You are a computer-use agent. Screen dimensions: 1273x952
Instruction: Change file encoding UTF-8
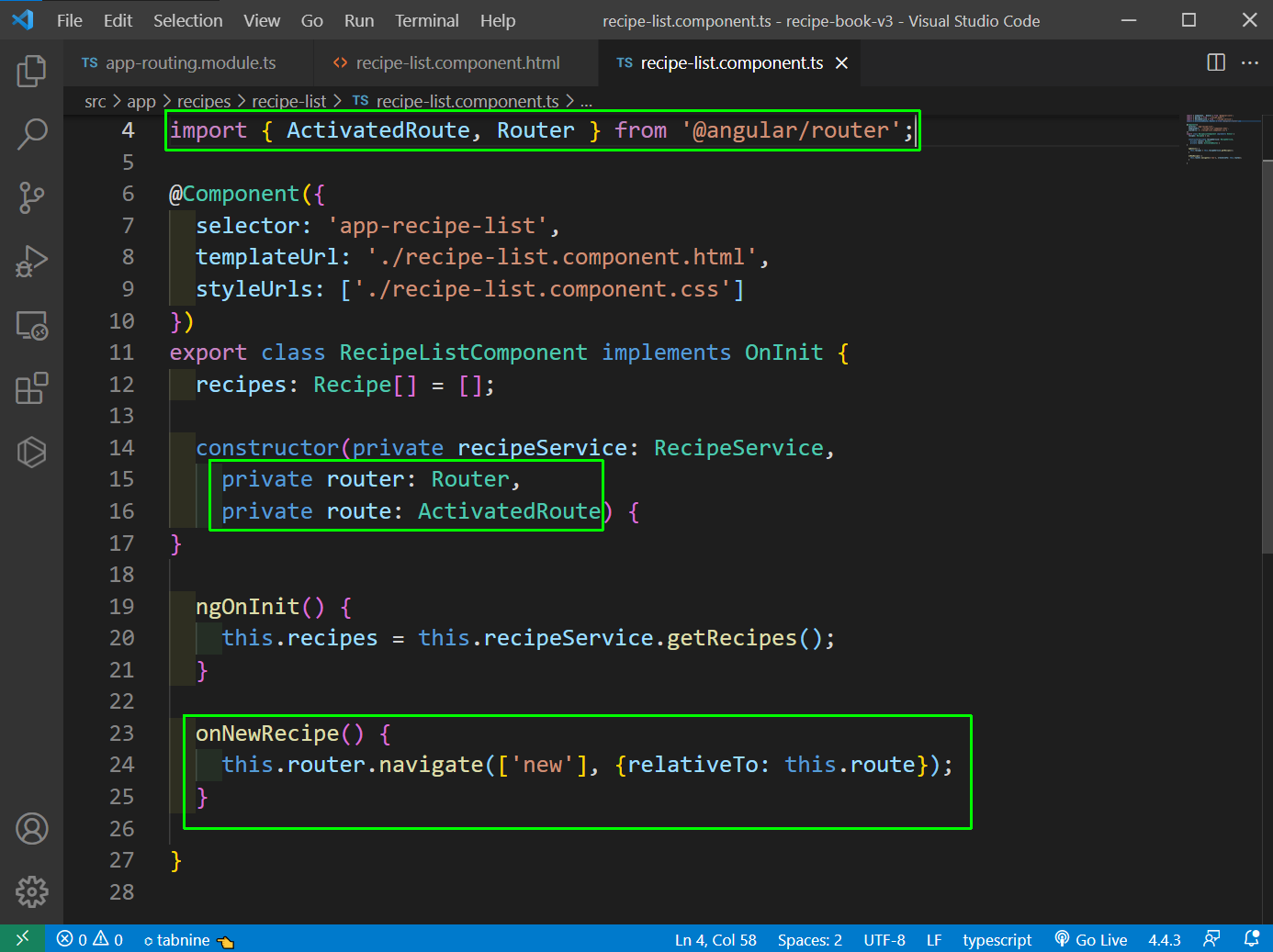(x=884, y=939)
